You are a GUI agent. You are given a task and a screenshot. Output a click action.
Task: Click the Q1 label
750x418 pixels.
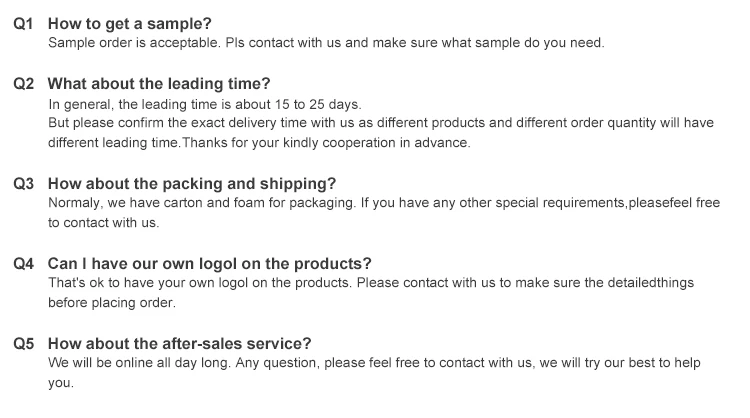(24, 23)
